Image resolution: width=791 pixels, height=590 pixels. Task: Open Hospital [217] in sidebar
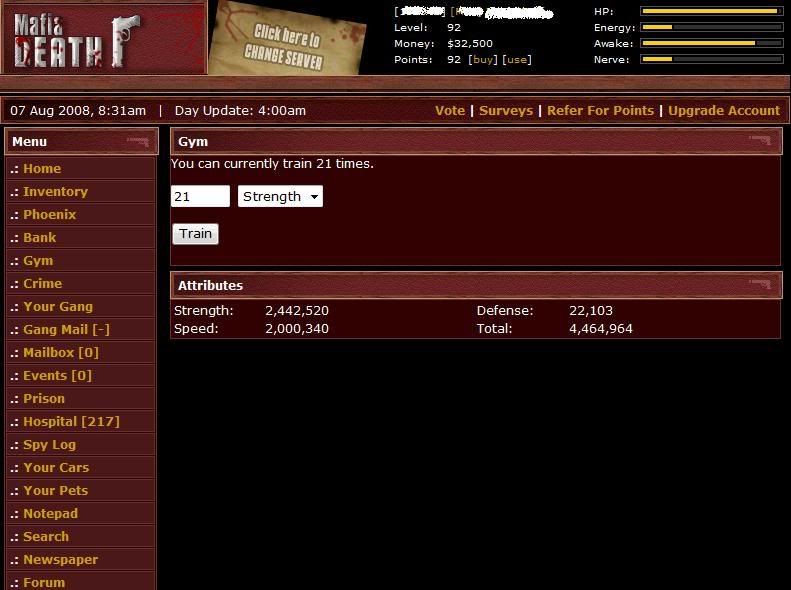click(71, 422)
